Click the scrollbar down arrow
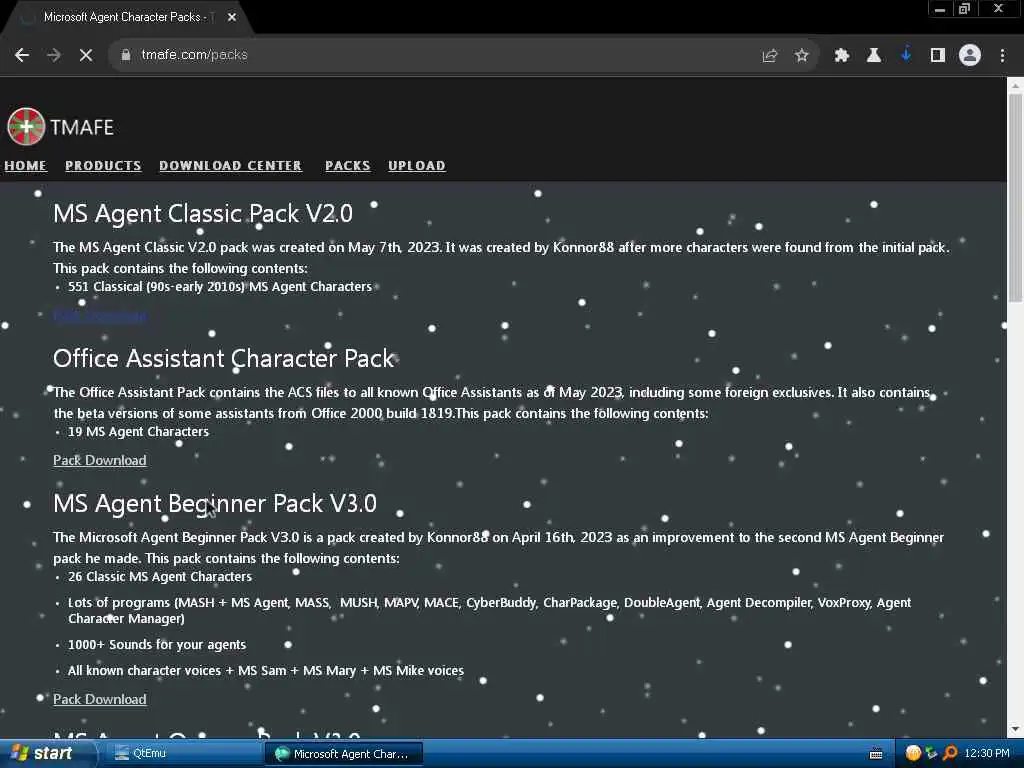Screen dimensions: 1024x768 pos(1015,729)
